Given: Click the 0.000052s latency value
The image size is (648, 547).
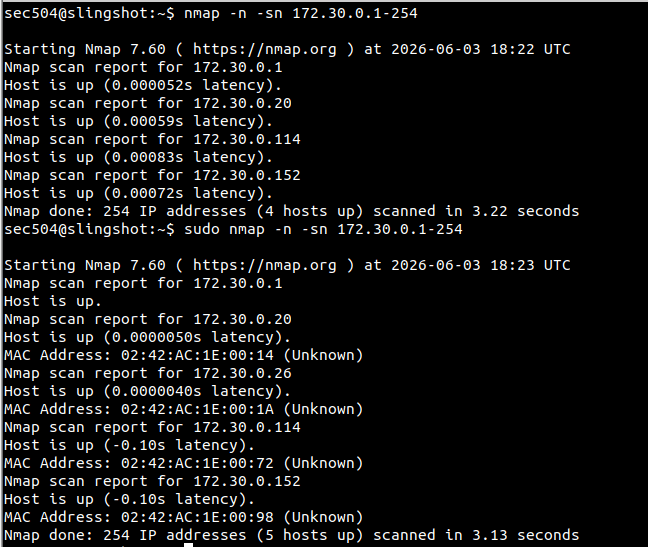Looking at the screenshot, I should (152, 86).
